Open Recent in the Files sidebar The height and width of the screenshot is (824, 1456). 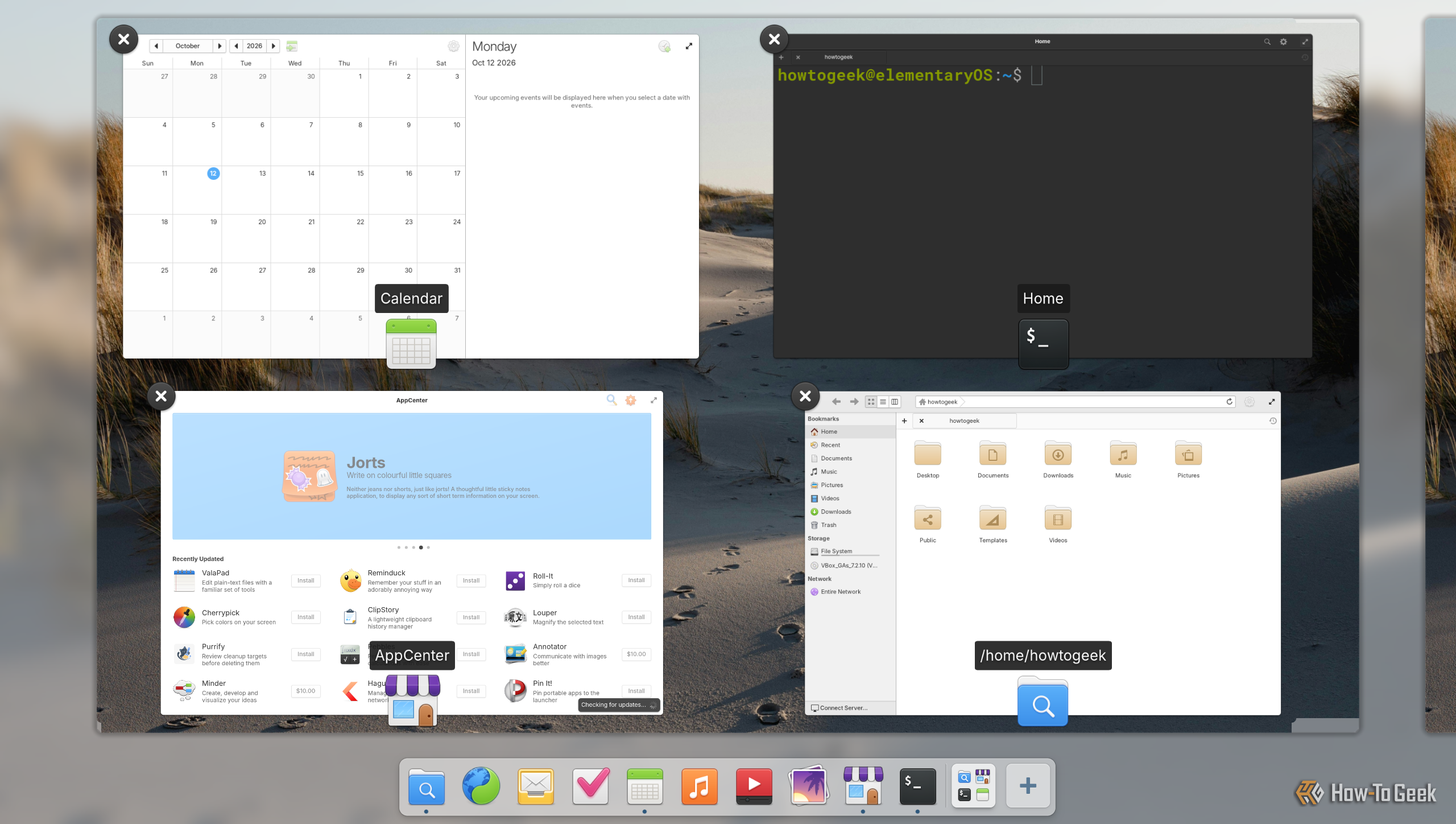[x=850, y=445]
